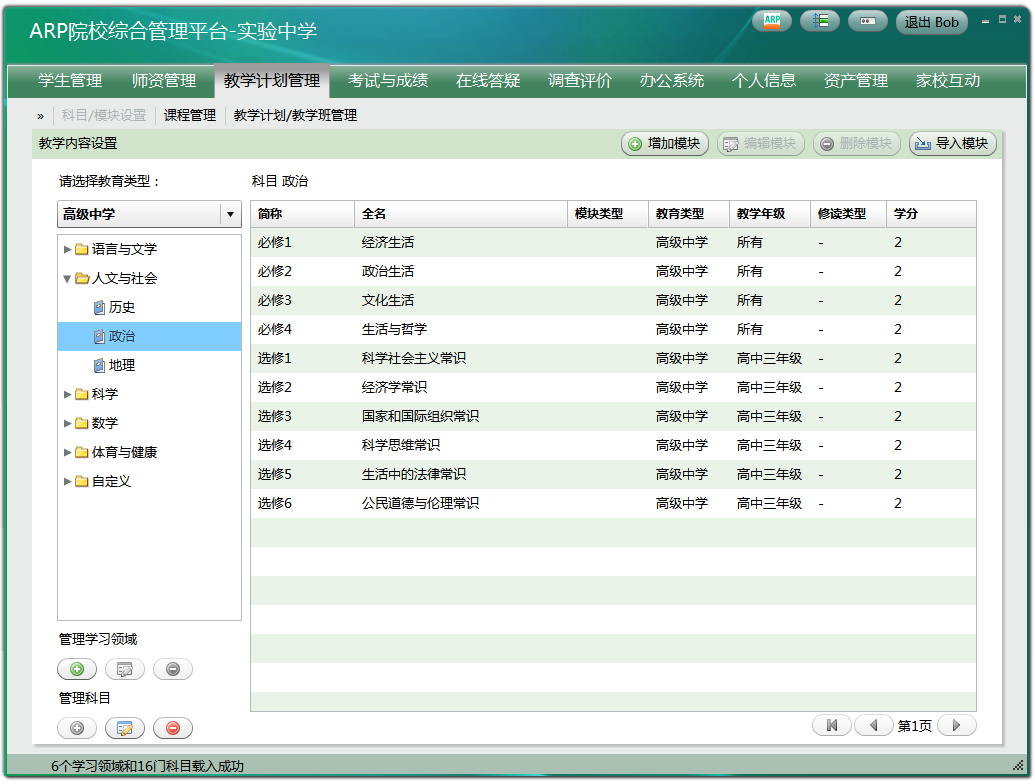This screenshot has height=784, width=1035.
Task: Go to 科目/模块设置 sub-page
Action: (104, 115)
